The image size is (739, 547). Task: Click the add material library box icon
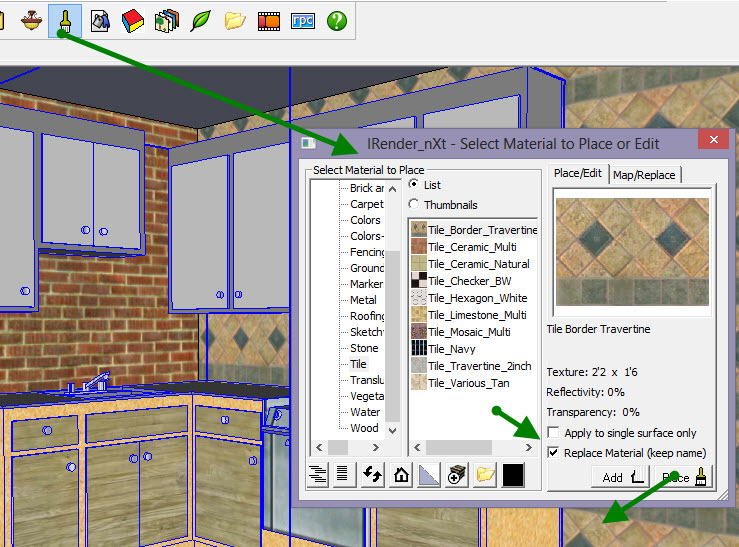click(457, 475)
